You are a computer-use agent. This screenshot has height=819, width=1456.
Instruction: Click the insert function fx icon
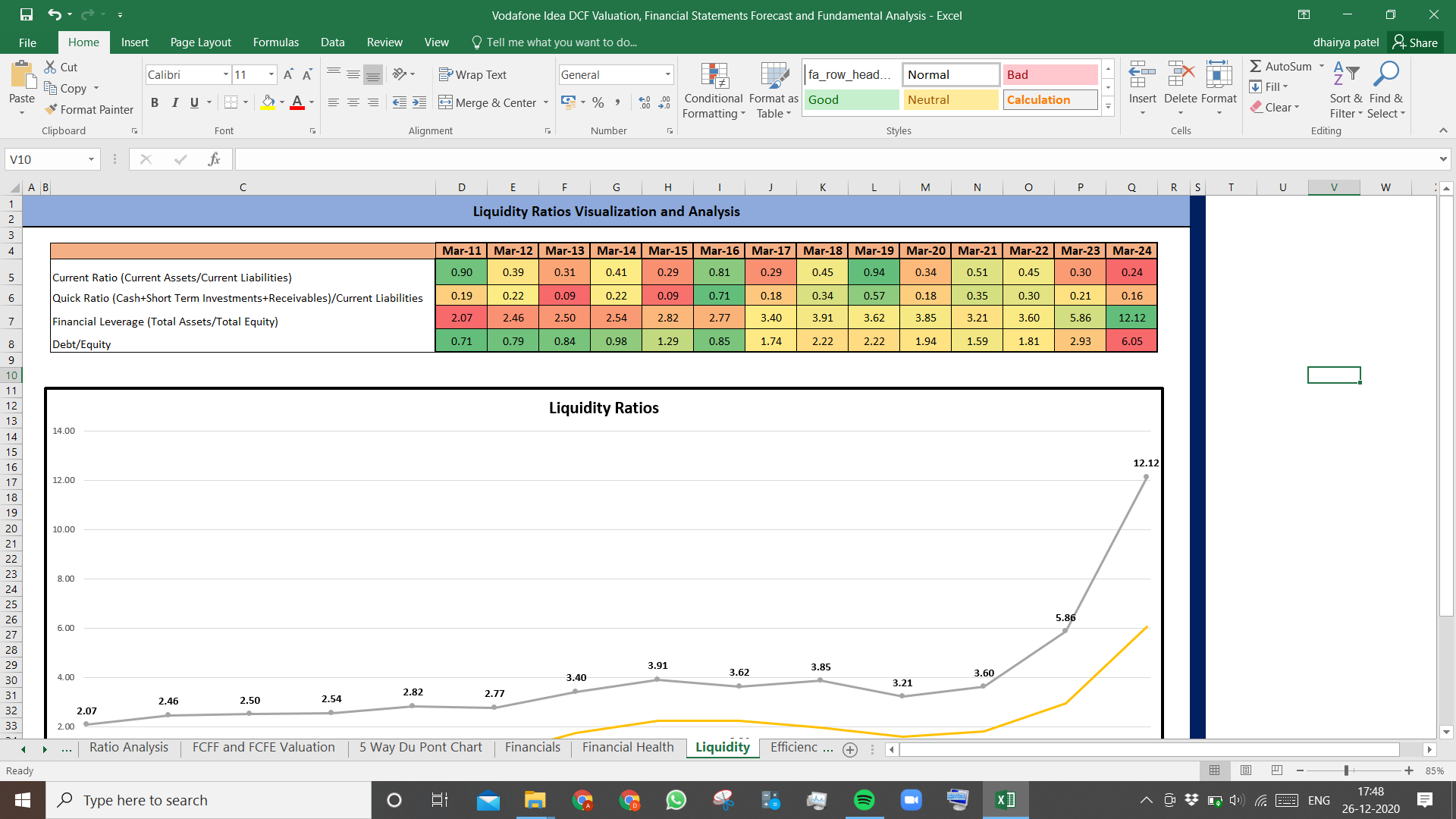coord(214,159)
